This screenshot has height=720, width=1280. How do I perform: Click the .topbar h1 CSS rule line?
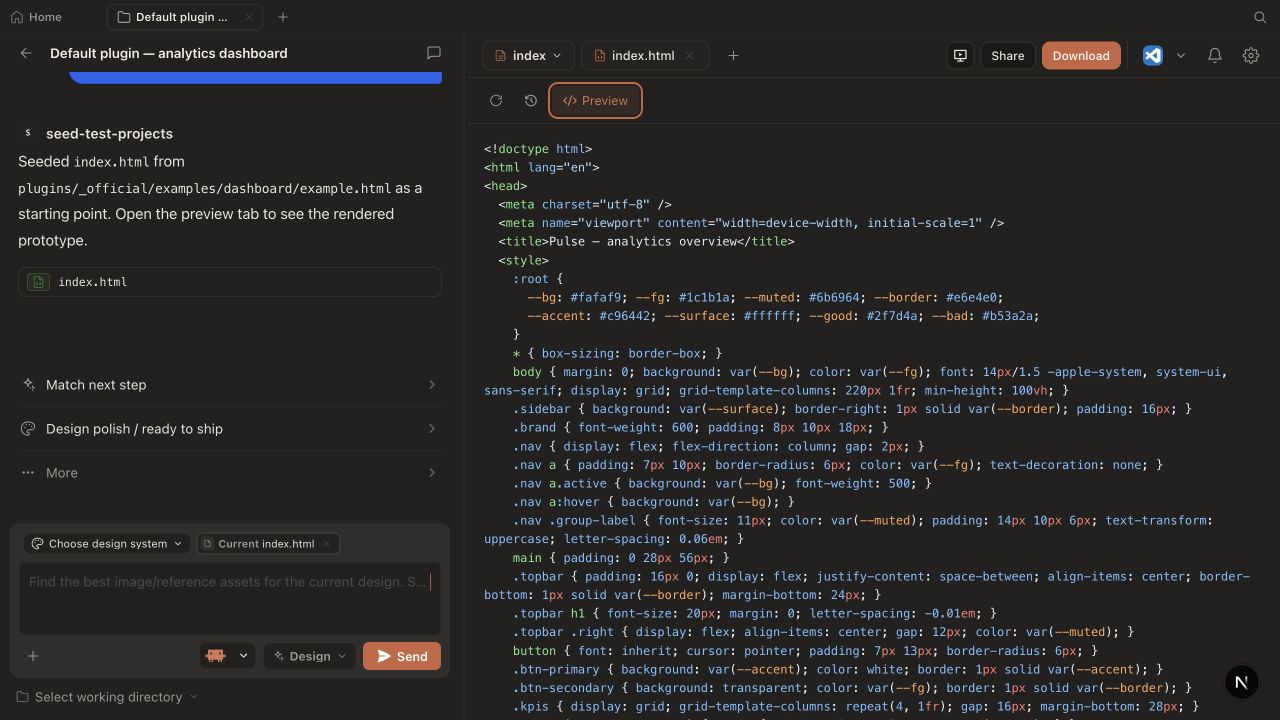tap(755, 613)
